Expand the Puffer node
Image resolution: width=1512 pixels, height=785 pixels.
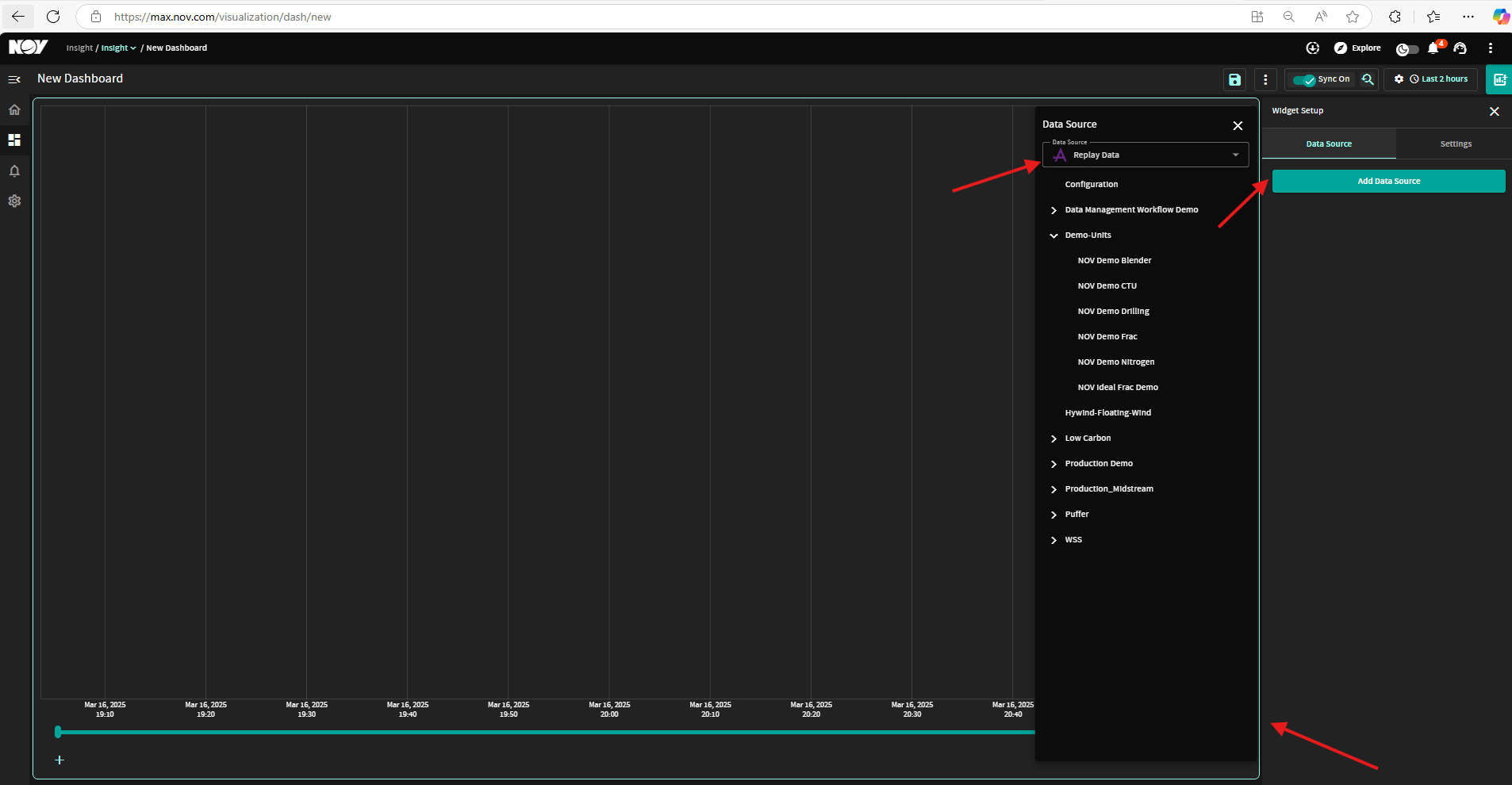coord(1053,515)
